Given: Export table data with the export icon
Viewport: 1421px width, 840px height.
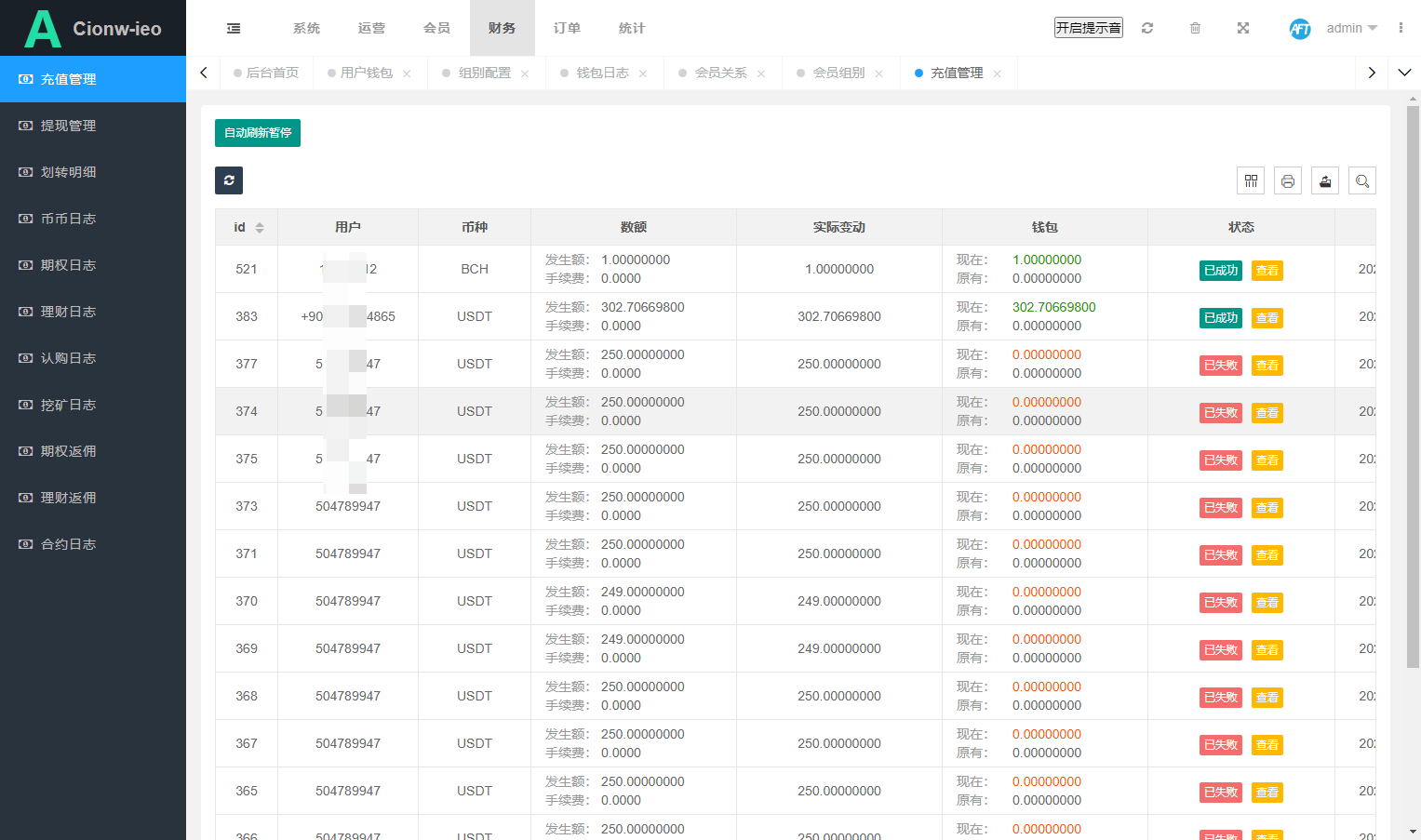Looking at the screenshot, I should tap(1325, 180).
